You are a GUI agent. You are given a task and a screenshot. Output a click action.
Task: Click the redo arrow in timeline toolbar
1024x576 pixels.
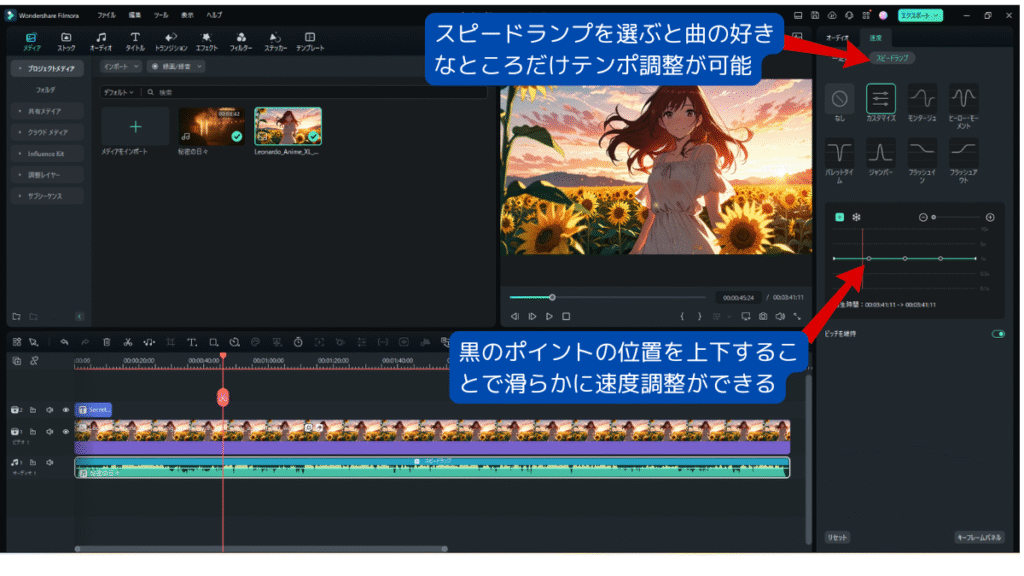click(x=85, y=342)
